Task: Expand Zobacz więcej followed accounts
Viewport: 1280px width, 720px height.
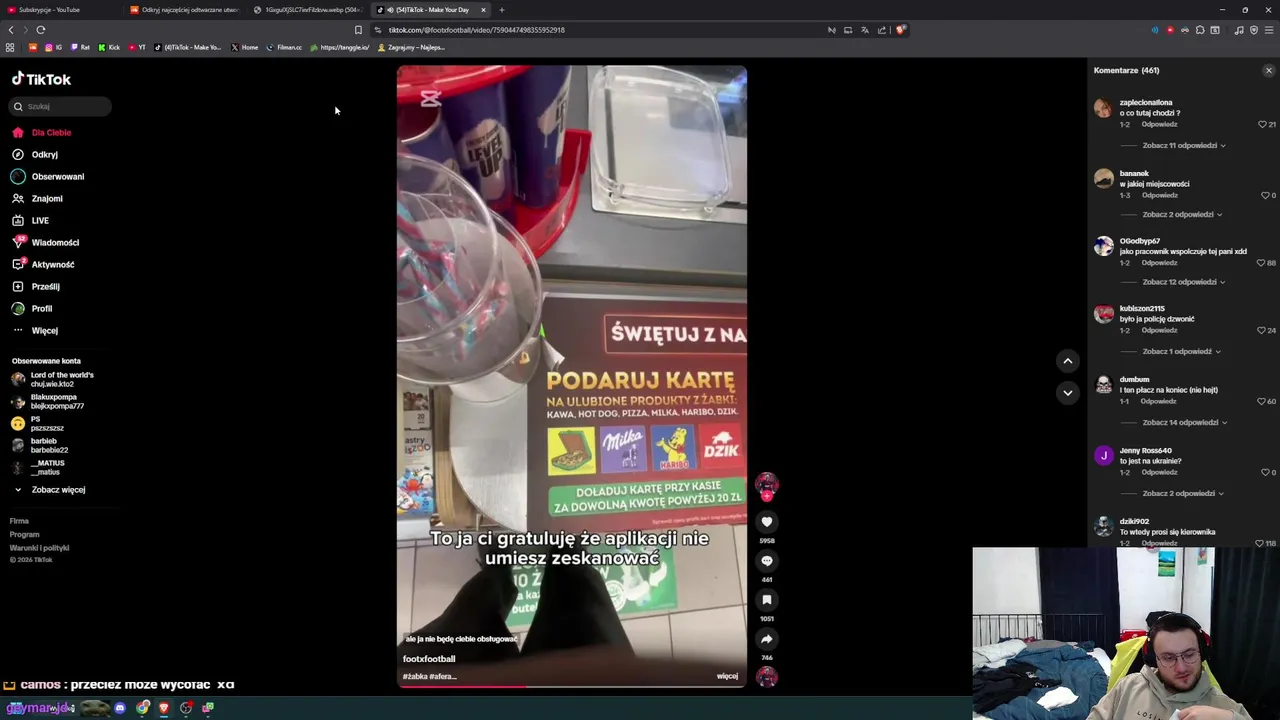Action: point(49,490)
